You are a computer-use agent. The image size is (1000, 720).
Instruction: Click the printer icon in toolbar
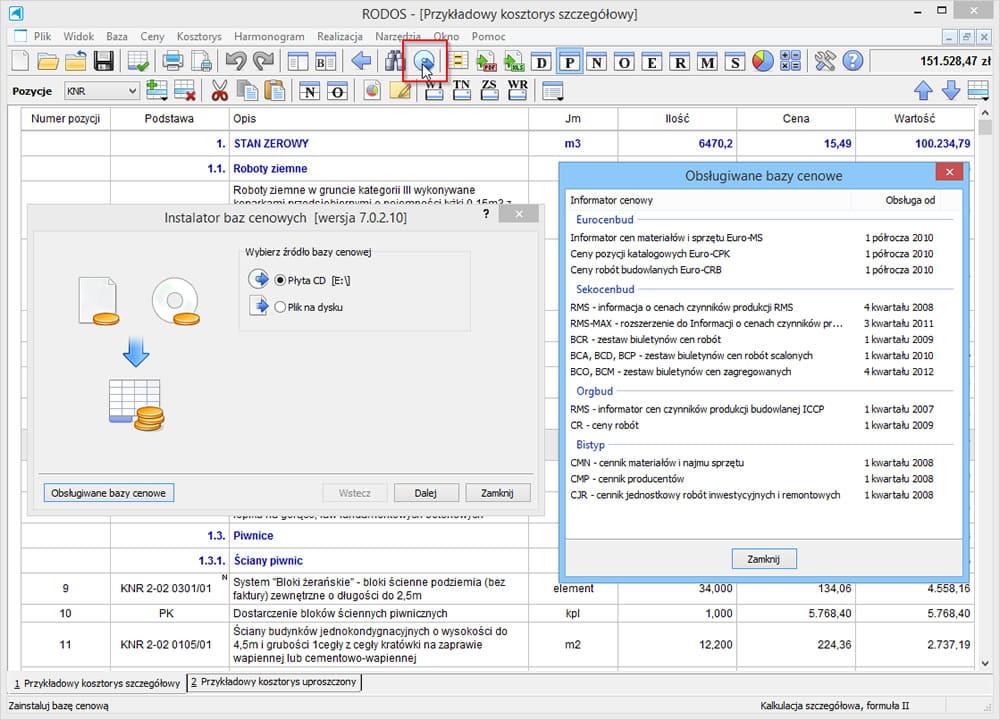click(174, 62)
